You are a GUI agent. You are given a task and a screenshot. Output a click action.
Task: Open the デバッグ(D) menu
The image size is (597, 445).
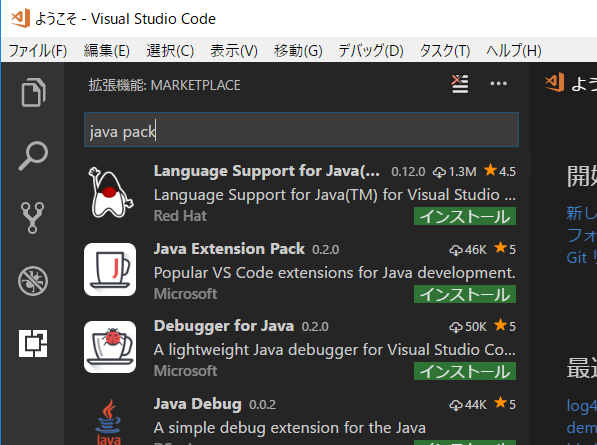coord(371,51)
